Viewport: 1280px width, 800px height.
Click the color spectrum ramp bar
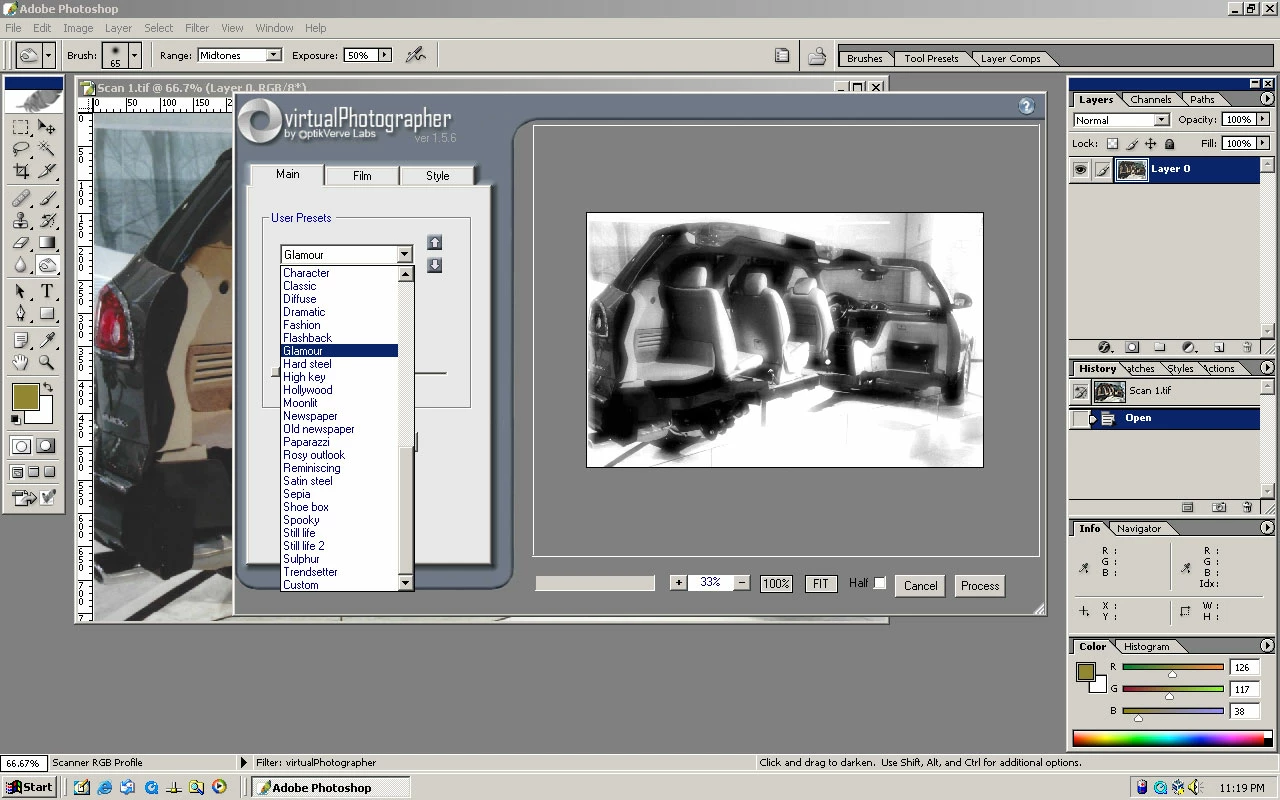point(1170,739)
